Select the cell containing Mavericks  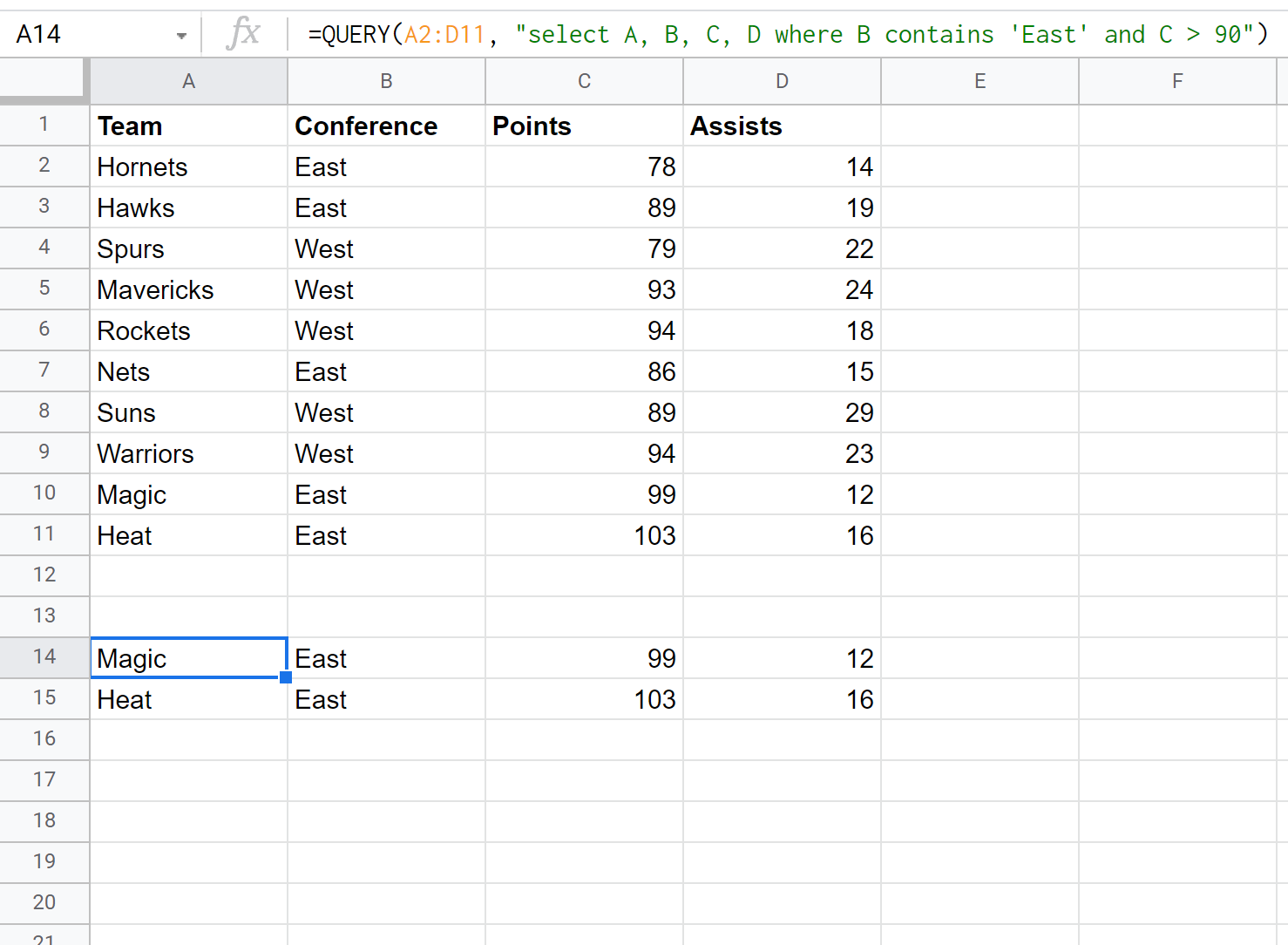click(188, 289)
